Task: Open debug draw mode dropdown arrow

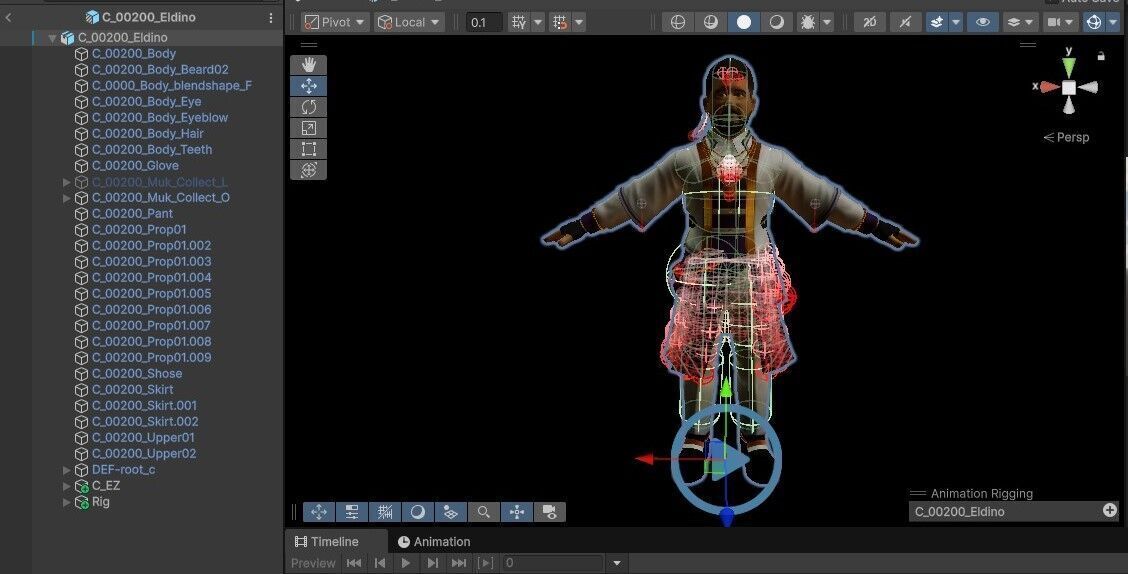Action: coord(827,22)
